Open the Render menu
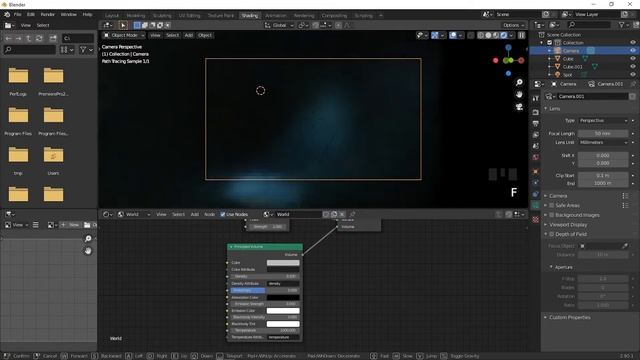640x360 pixels. [47, 14]
